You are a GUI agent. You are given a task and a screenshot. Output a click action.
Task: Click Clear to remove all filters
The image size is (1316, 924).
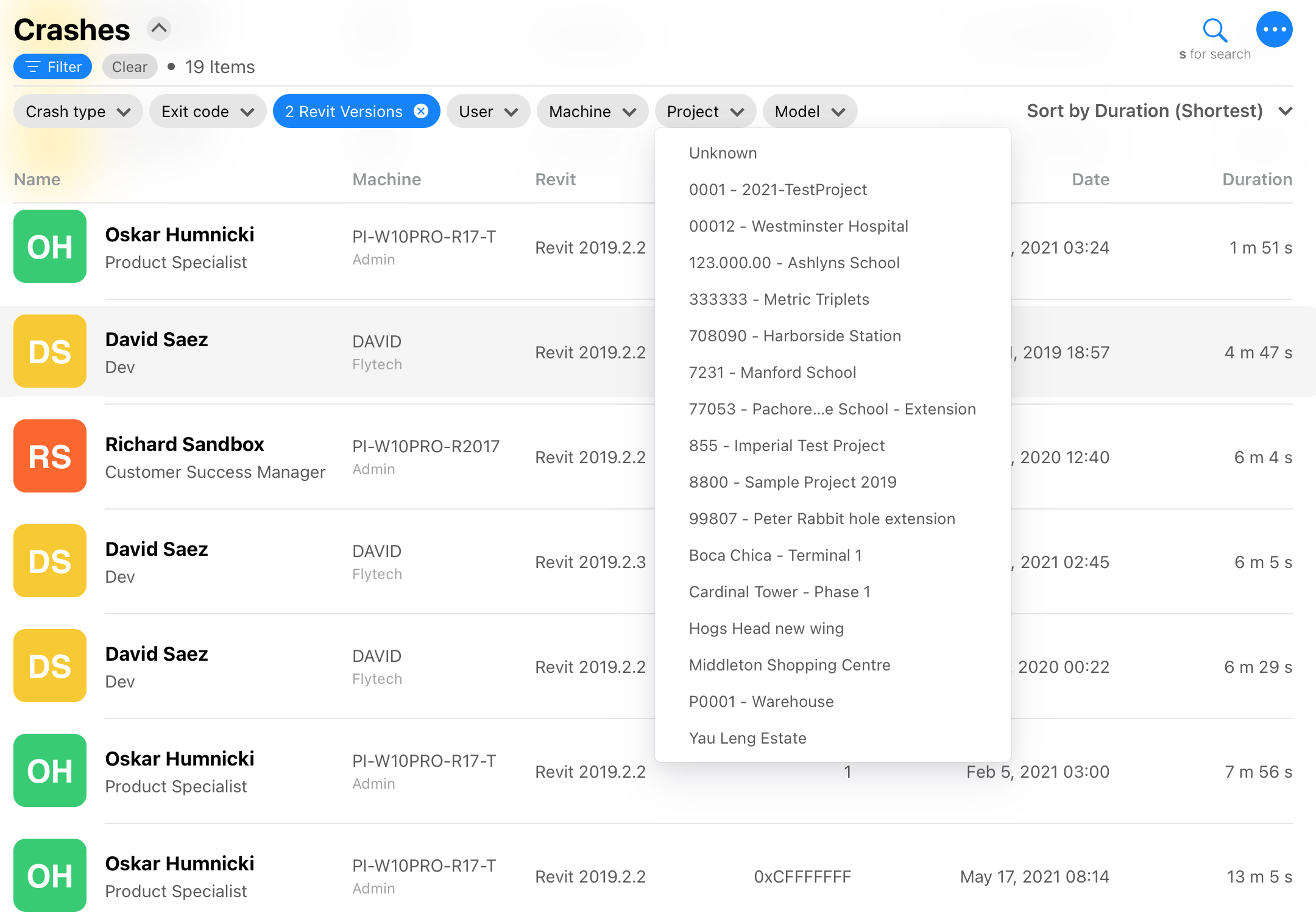click(x=128, y=66)
